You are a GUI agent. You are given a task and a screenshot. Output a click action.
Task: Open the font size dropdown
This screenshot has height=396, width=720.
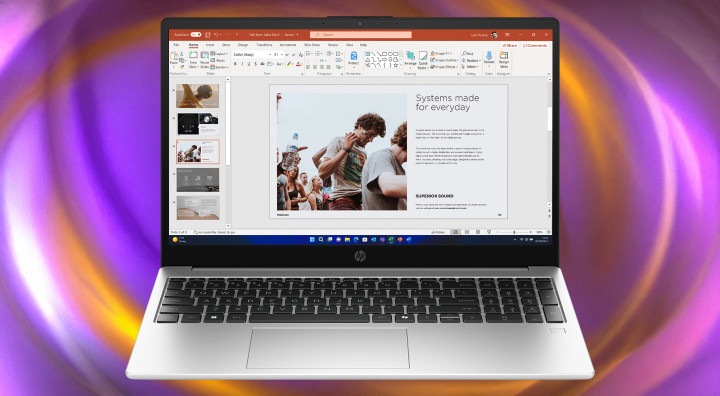[279, 55]
